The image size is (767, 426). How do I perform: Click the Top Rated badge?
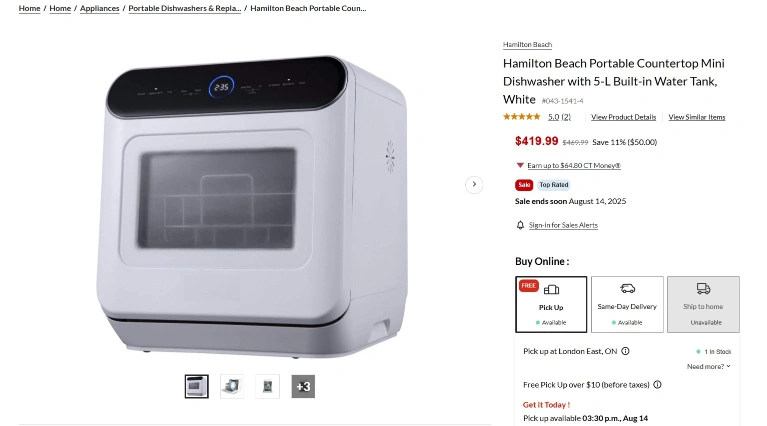(x=554, y=185)
